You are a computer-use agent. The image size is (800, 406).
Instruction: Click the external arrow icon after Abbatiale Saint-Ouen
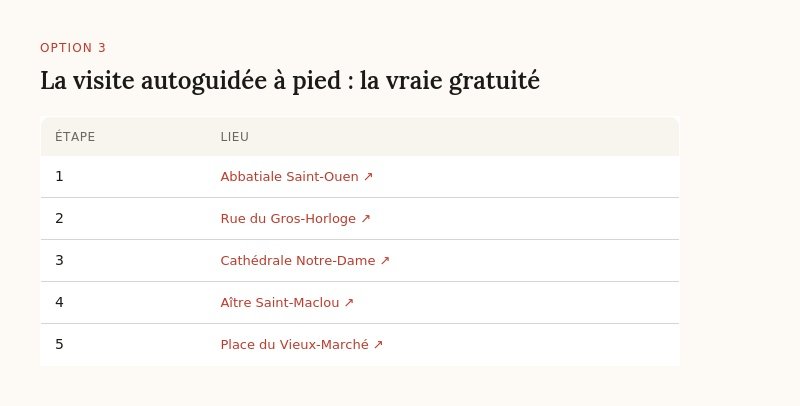(x=368, y=176)
